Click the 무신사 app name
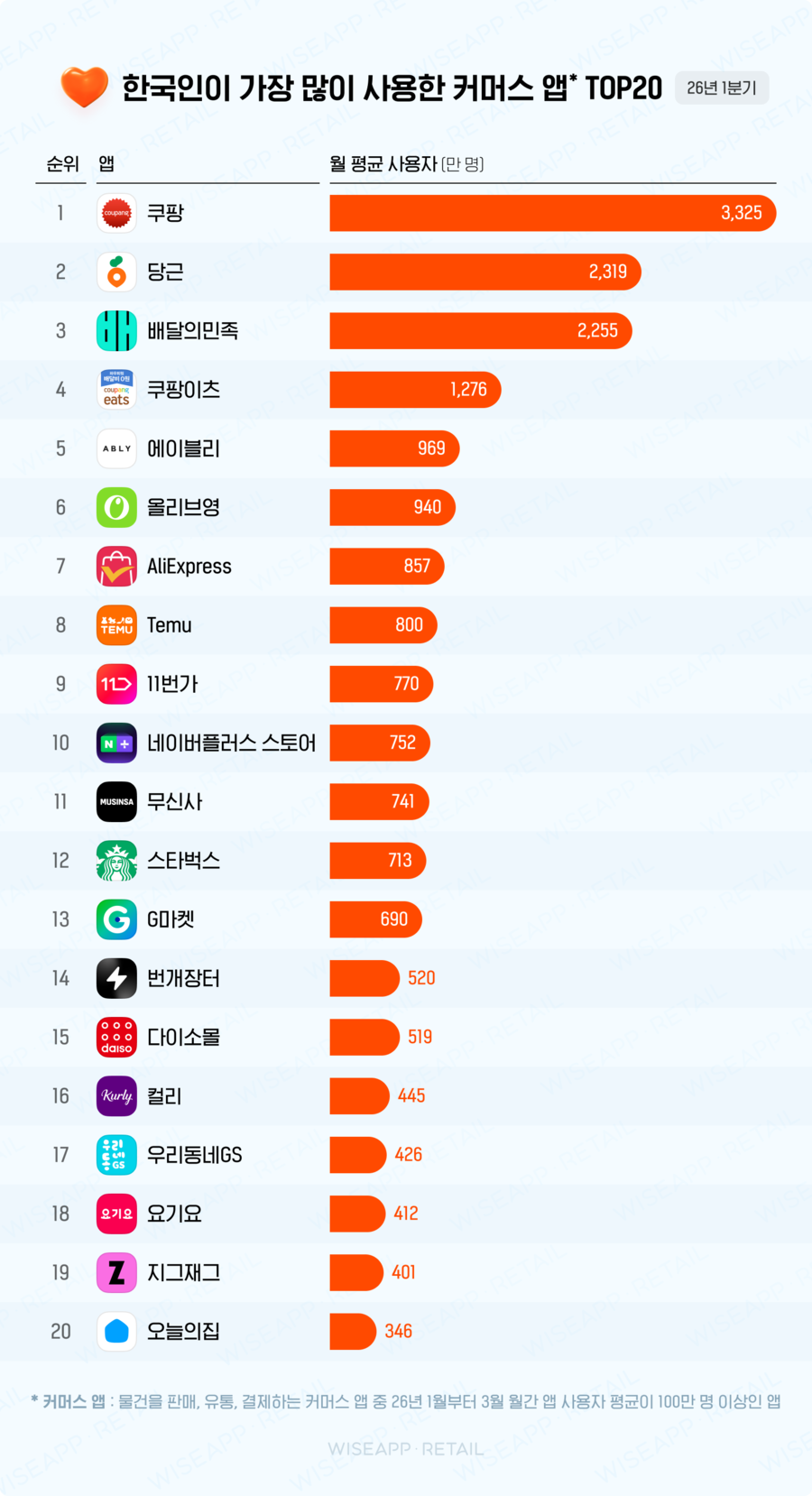The height and width of the screenshot is (1496, 812). tap(175, 801)
